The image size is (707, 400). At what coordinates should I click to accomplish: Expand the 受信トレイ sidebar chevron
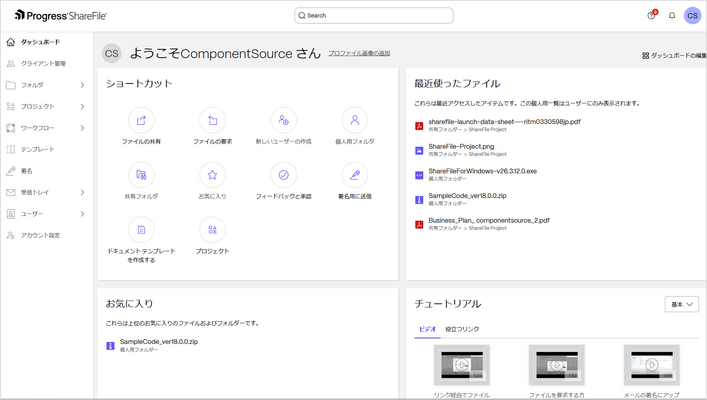(x=82, y=193)
